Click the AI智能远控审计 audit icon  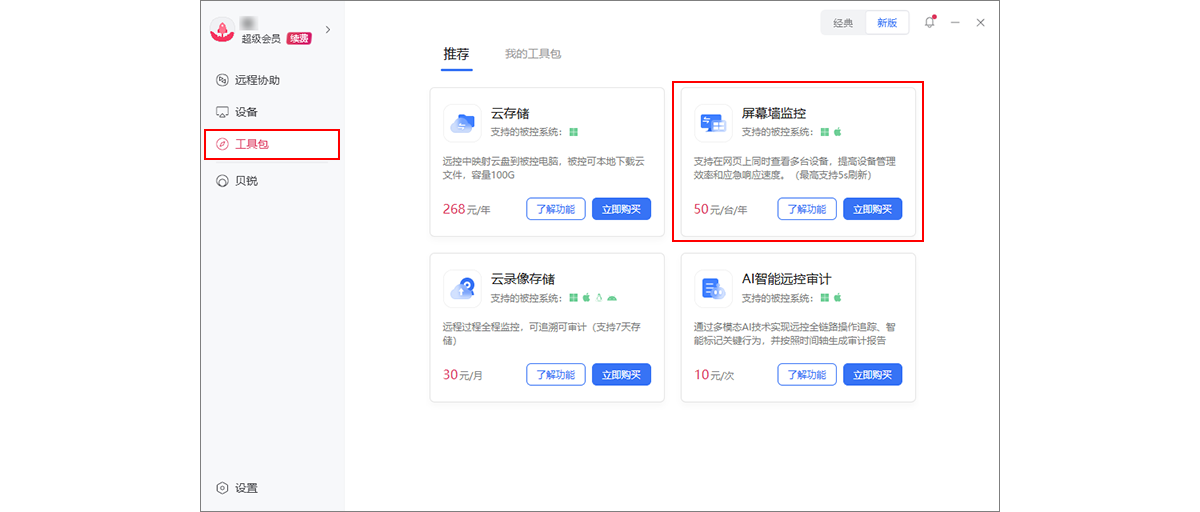pyautogui.click(x=713, y=288)
